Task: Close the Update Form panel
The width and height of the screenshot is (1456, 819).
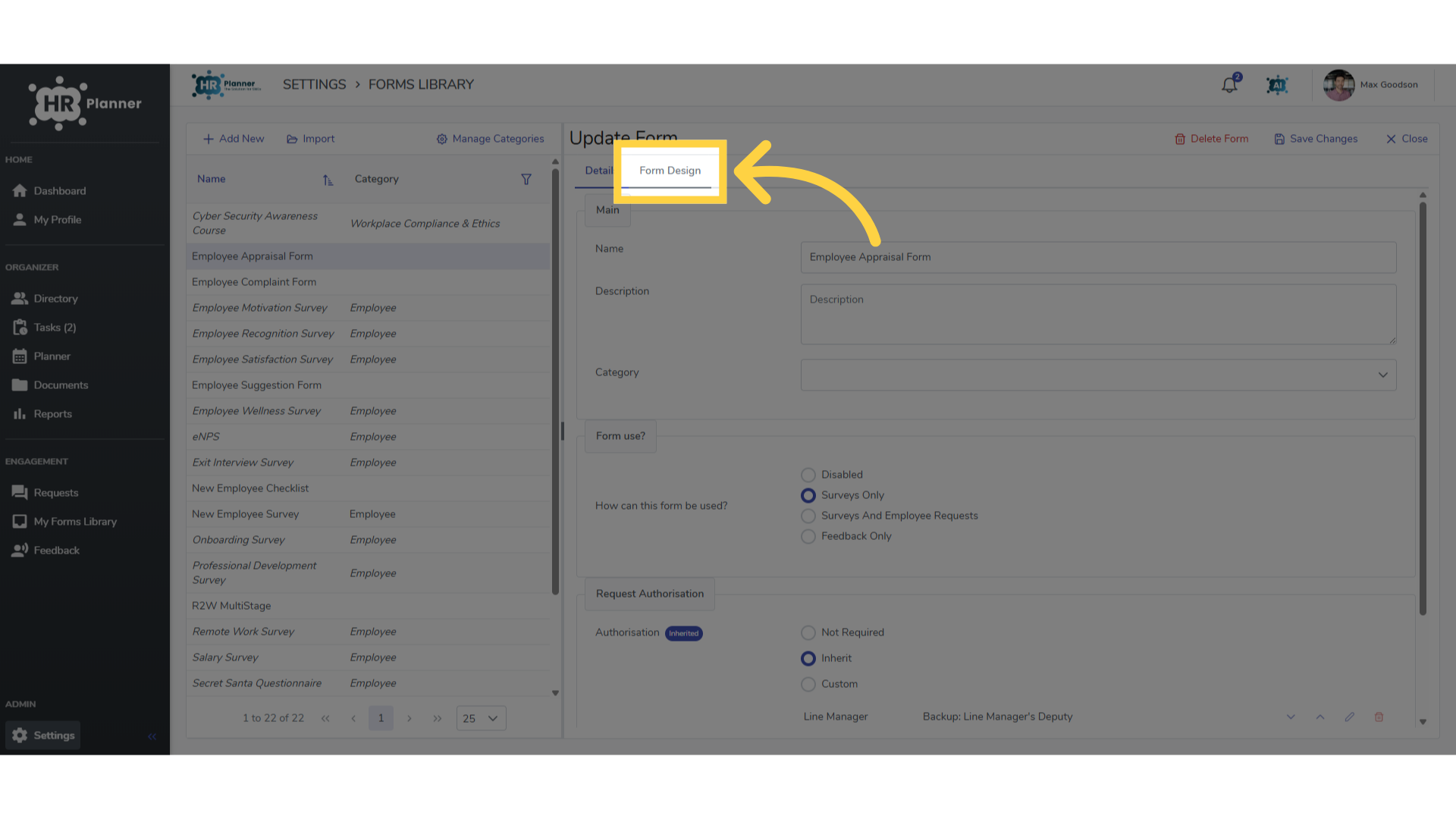Action: coord(1407,139)
